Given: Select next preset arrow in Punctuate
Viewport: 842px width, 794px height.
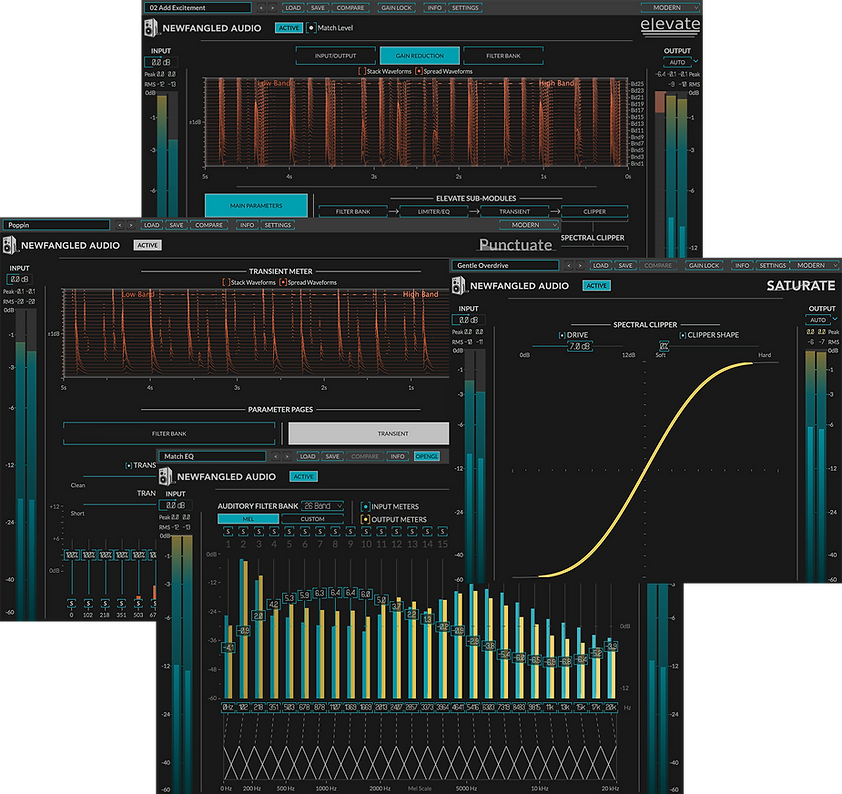Looking at the screenshot, I should 130,225.
